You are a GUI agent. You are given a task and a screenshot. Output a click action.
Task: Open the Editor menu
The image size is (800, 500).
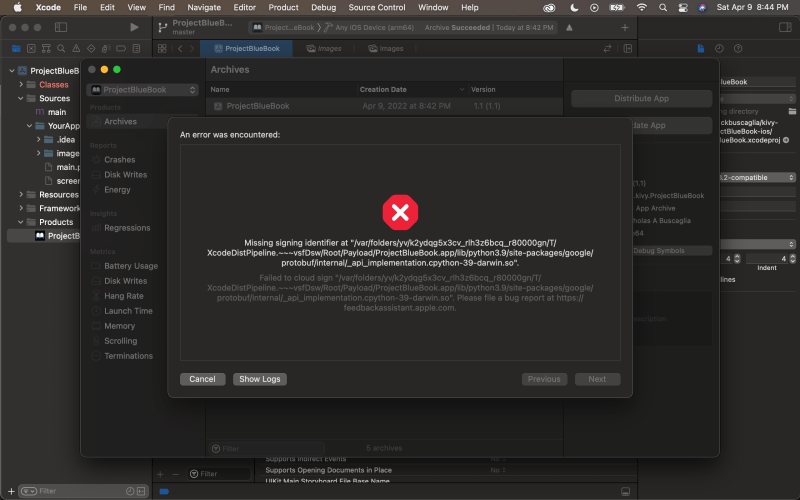tap(244, 8)
